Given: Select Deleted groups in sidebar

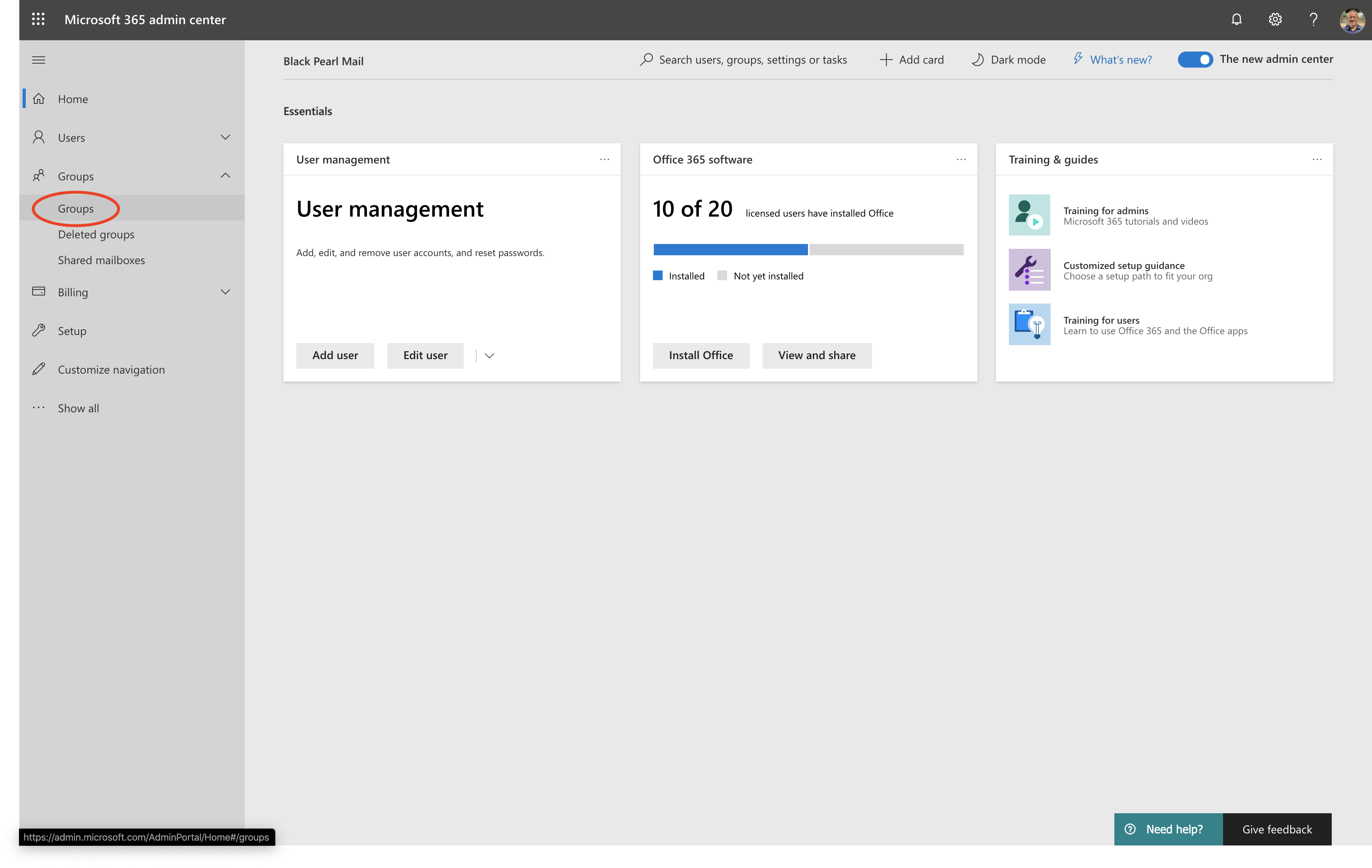Looking at the screenshot, I should (96, 234).
